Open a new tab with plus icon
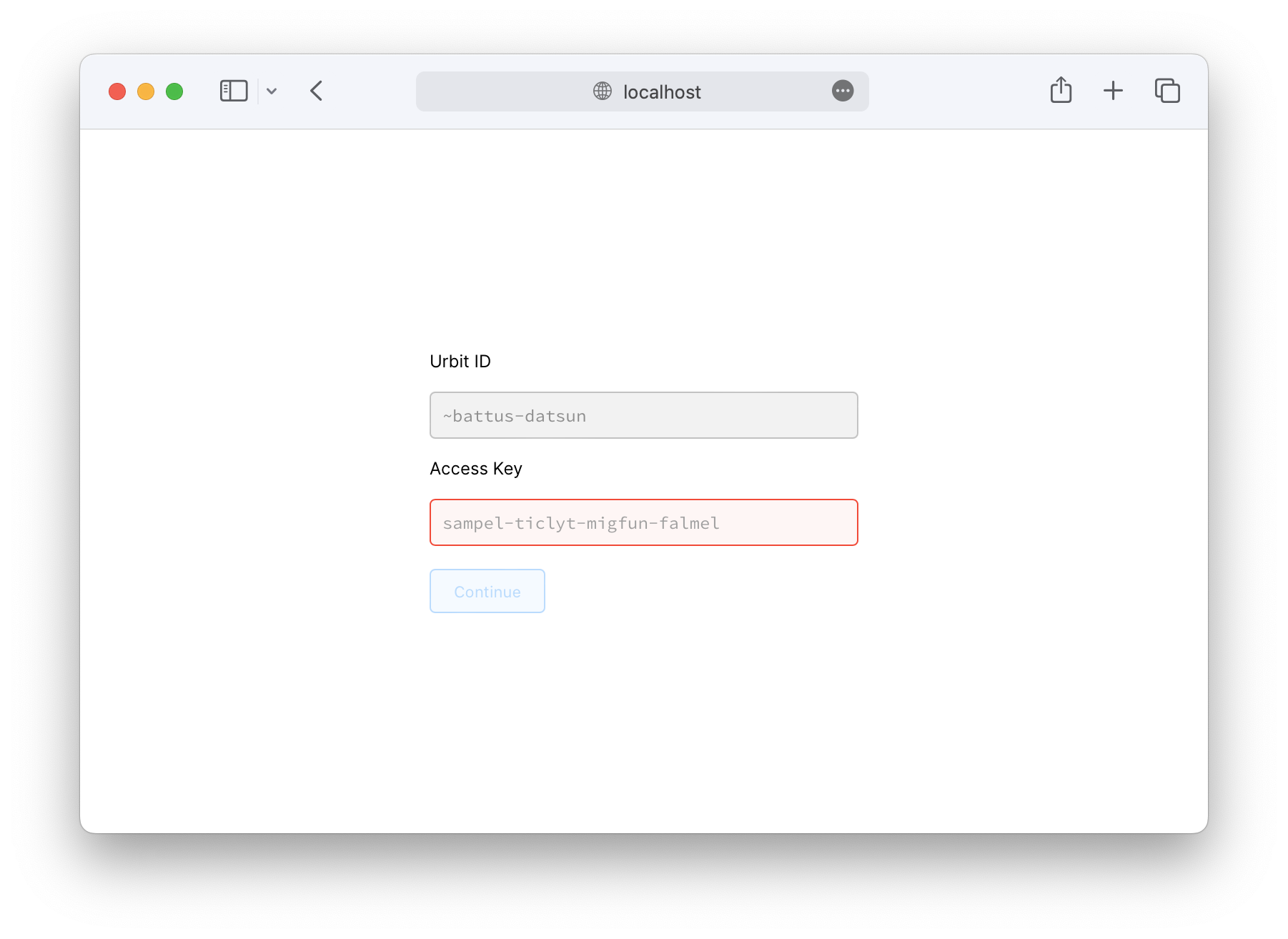The height and width of the screenshot is (939, 1288). point(1113,91)
